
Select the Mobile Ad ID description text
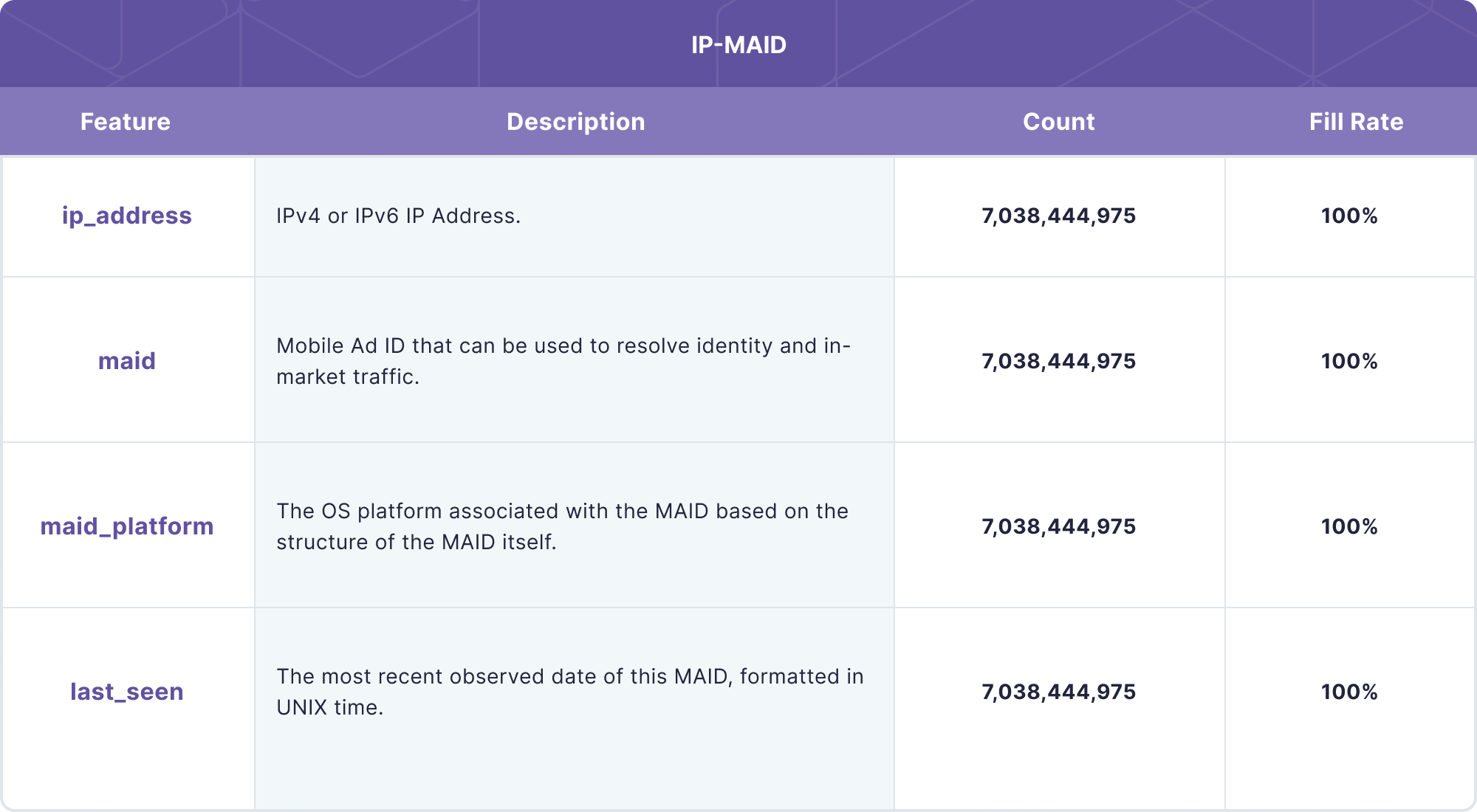[x=563, y=361]
